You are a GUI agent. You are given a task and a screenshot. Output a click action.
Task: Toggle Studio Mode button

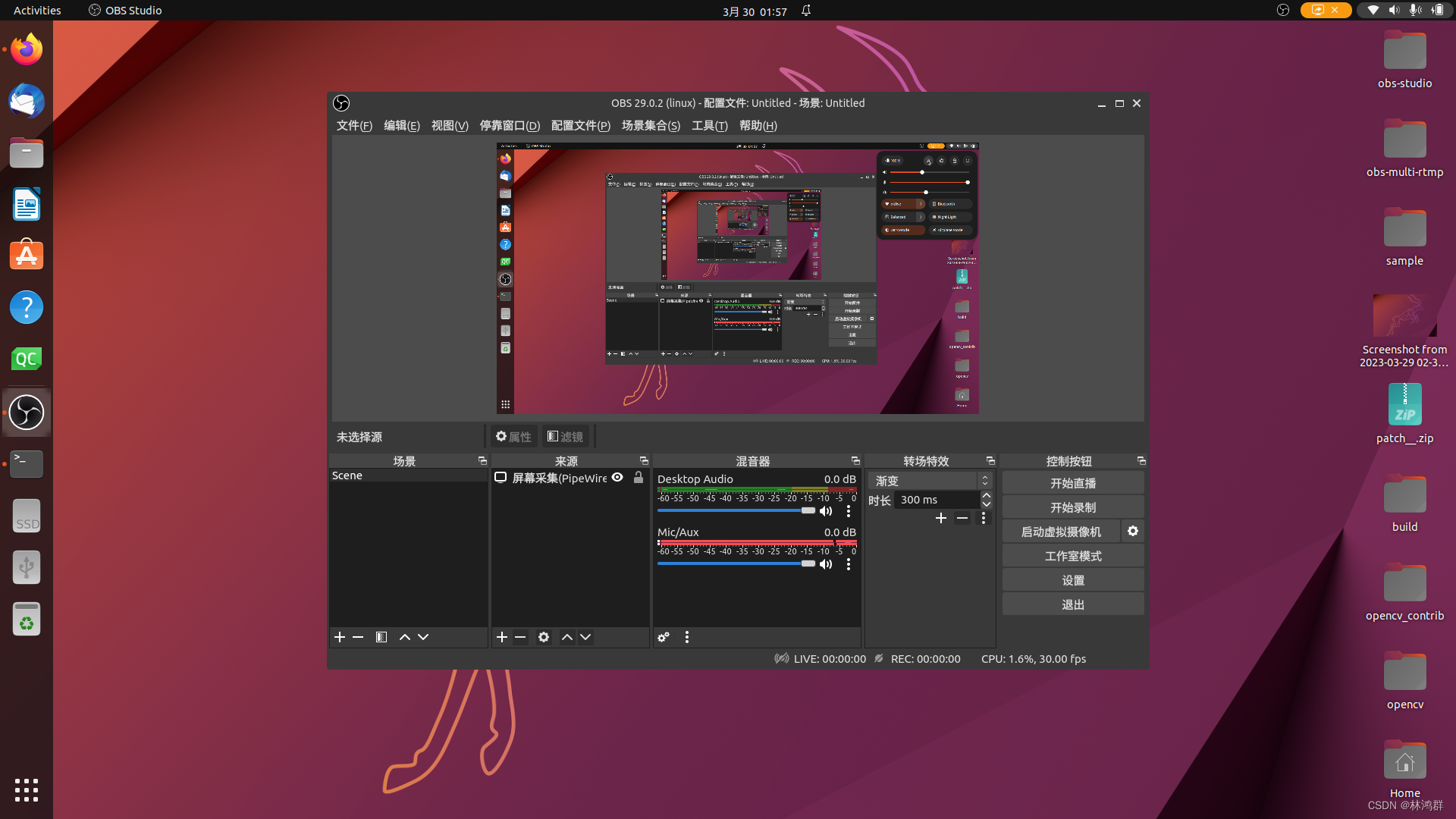(x=1073, y=556)
